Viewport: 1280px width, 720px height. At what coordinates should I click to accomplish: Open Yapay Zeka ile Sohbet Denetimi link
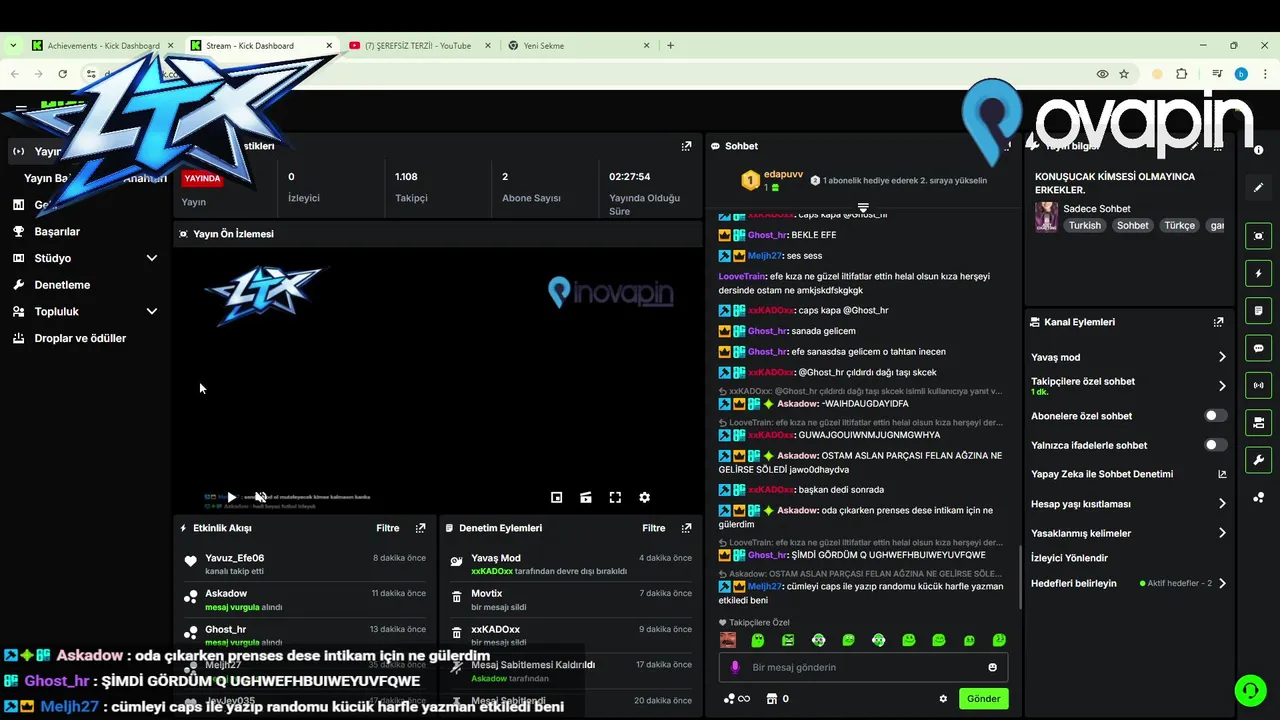point(1129,474)
